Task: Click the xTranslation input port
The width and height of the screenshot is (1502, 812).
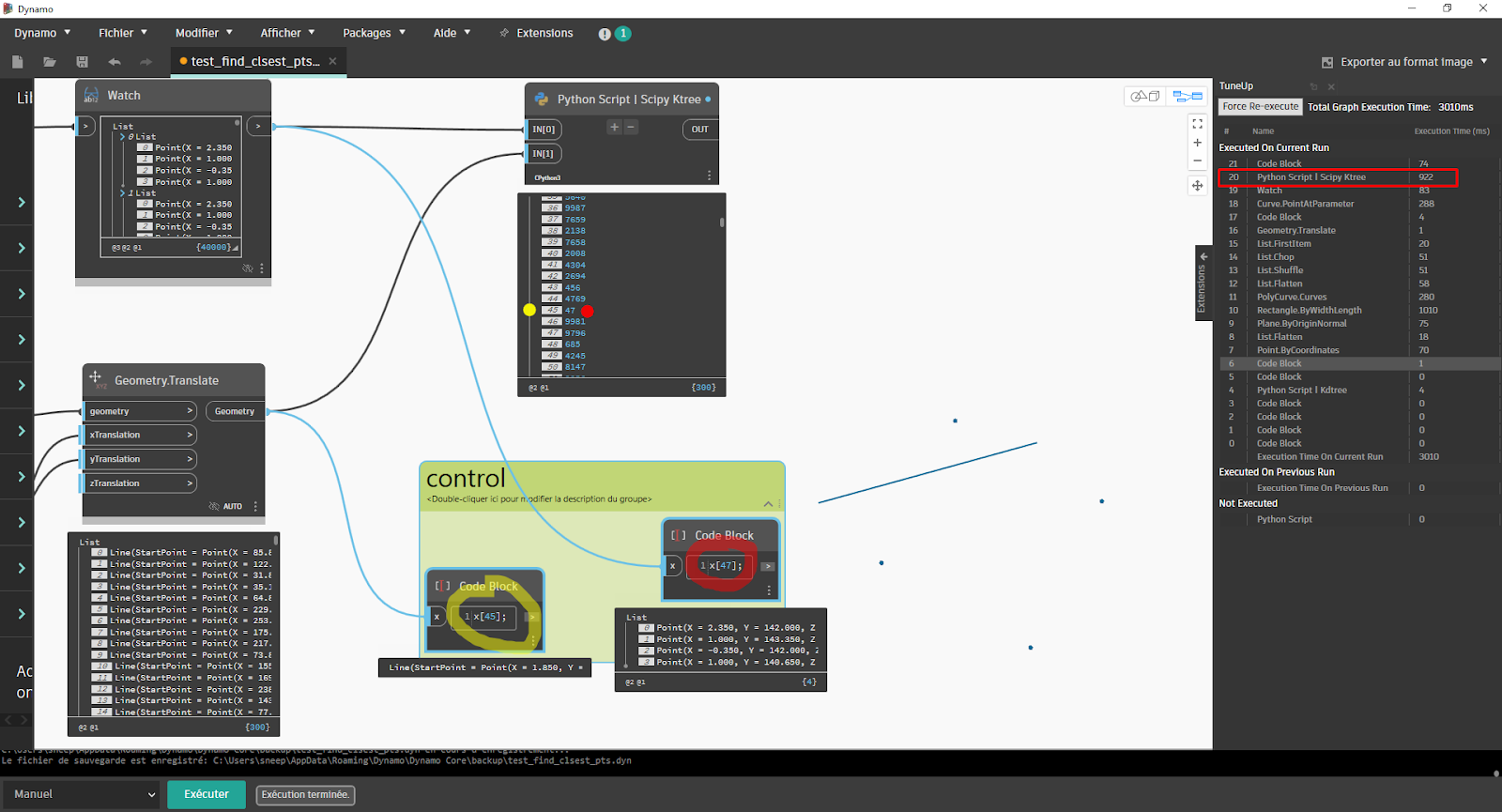Action: 139,436
